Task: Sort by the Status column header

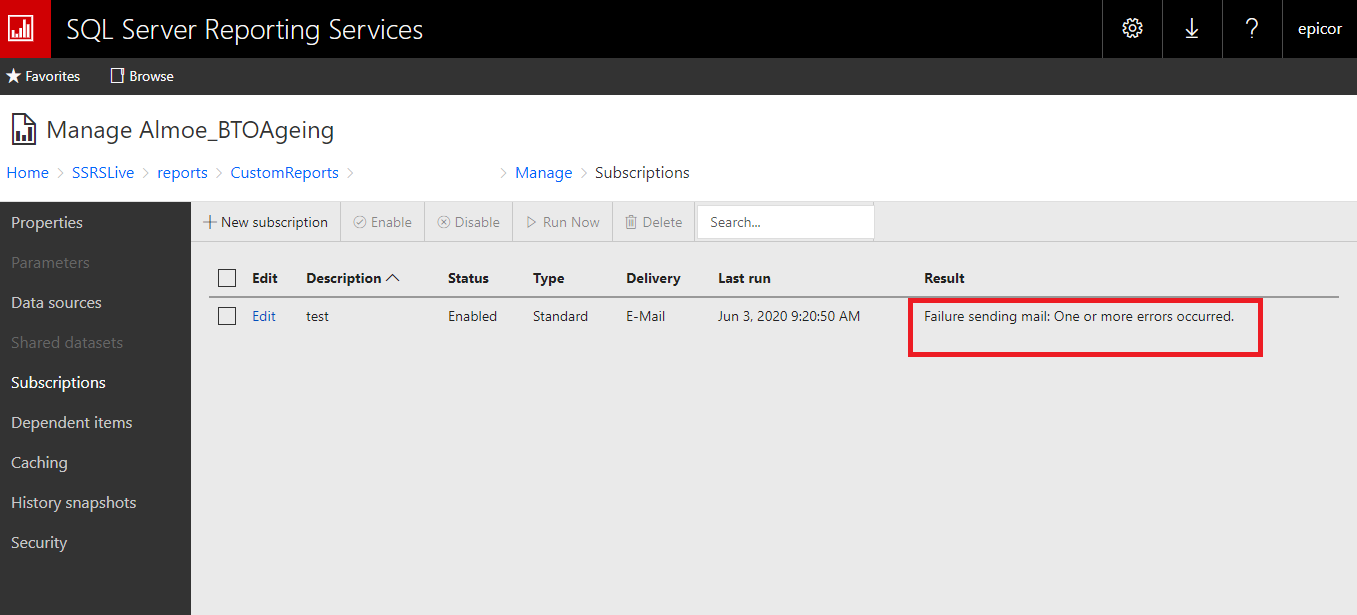Action: 468,278
